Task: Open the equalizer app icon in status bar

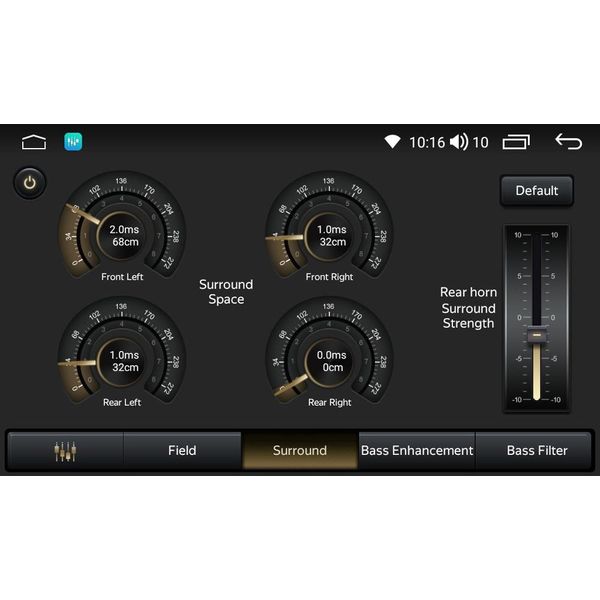Action: point(73,142)
